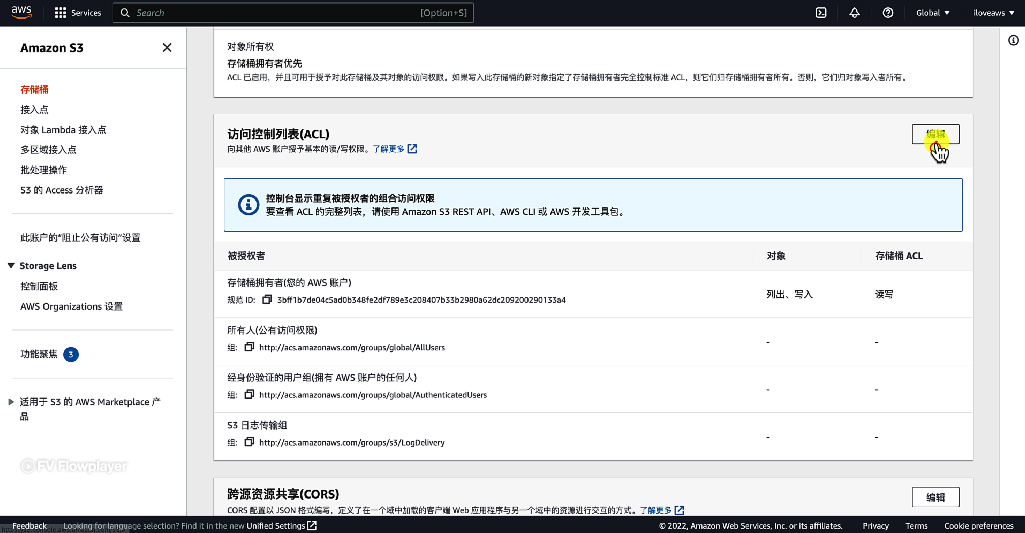The height and width of the screenshot is (533, 1025).
Task: Select the 读写 bucket ACL cell
Action: (884, 294)
